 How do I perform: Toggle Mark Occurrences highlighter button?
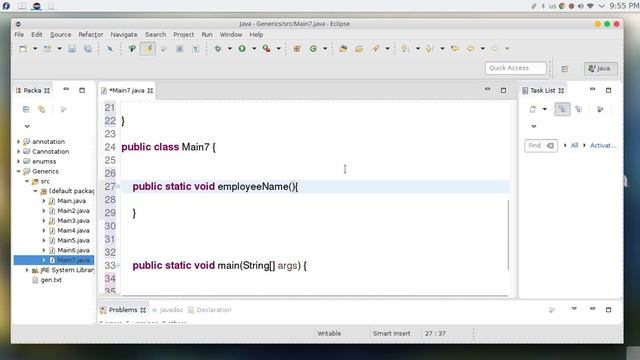[x=148, y=49]
